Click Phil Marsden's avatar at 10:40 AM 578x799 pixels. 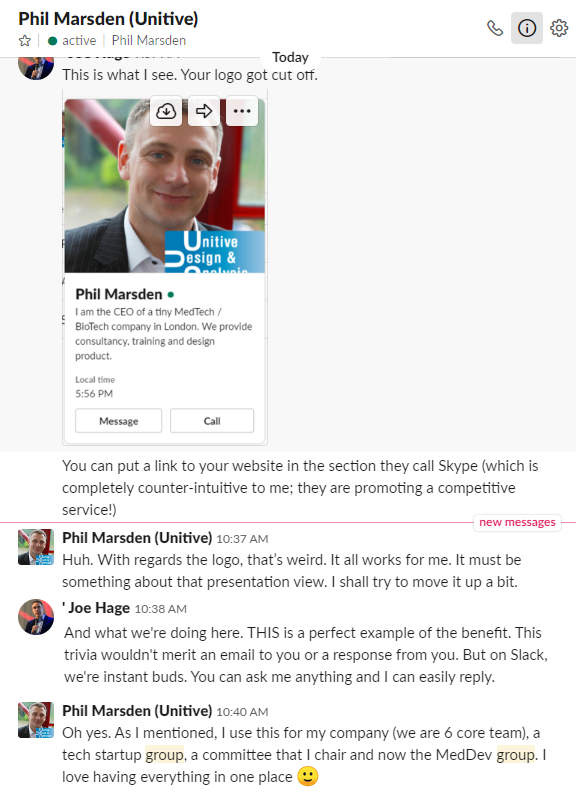click(36, 720)
